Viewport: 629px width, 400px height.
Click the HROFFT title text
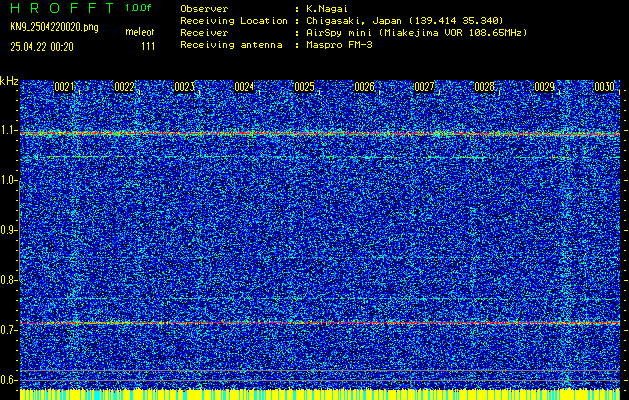click(63, 8)
